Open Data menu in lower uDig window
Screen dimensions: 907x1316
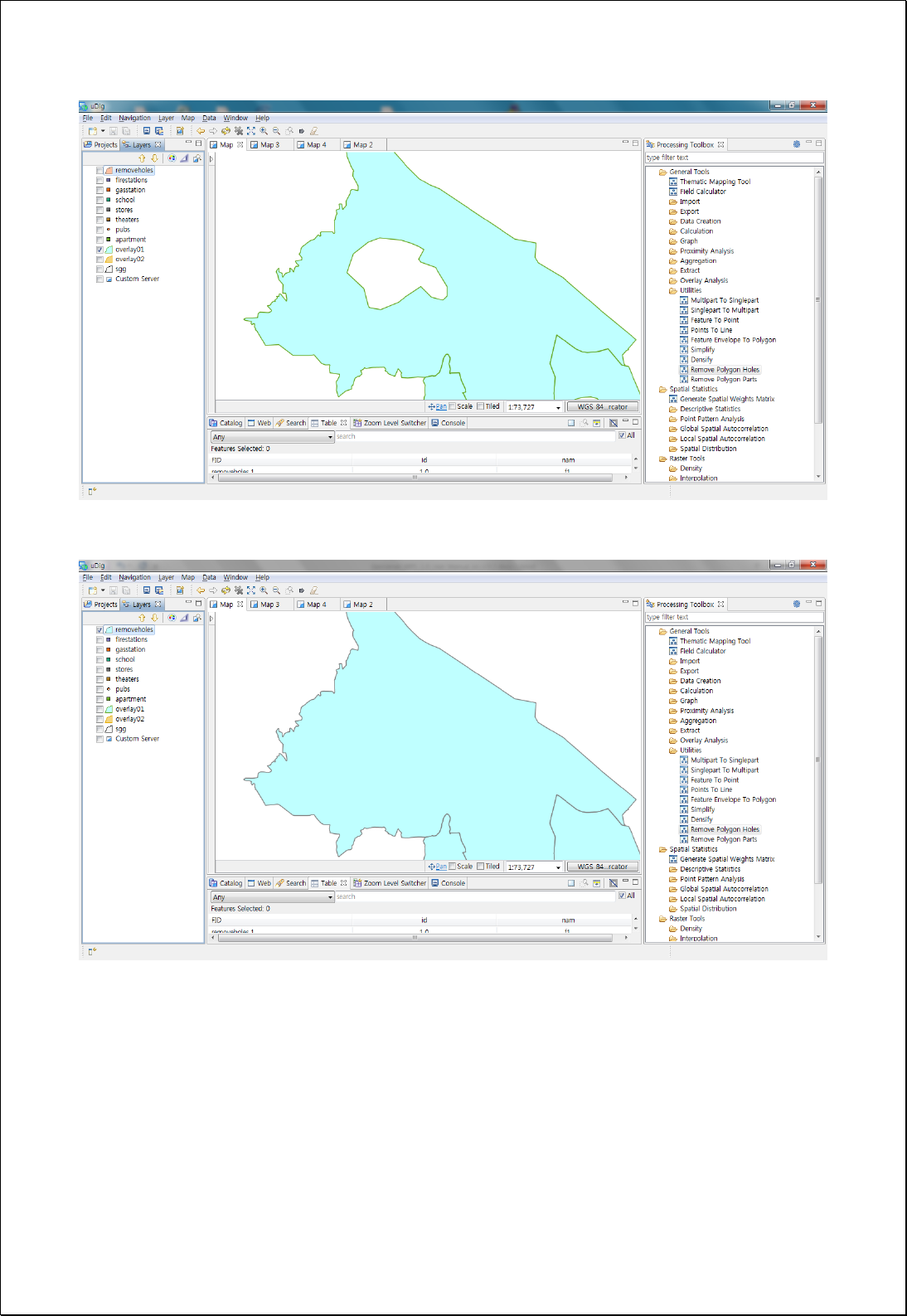[x=209, y=577]
